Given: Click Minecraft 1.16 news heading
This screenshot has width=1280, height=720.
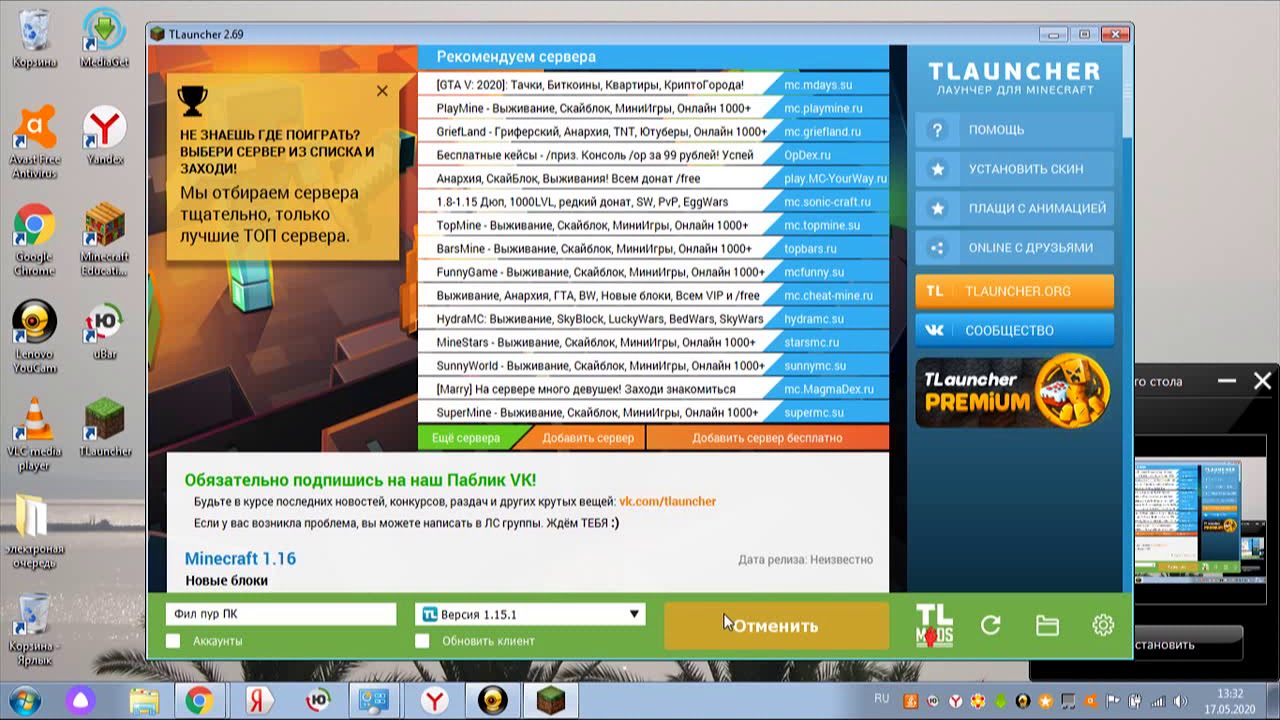Looking at the screenshot, I should click(x=240, y=558).
